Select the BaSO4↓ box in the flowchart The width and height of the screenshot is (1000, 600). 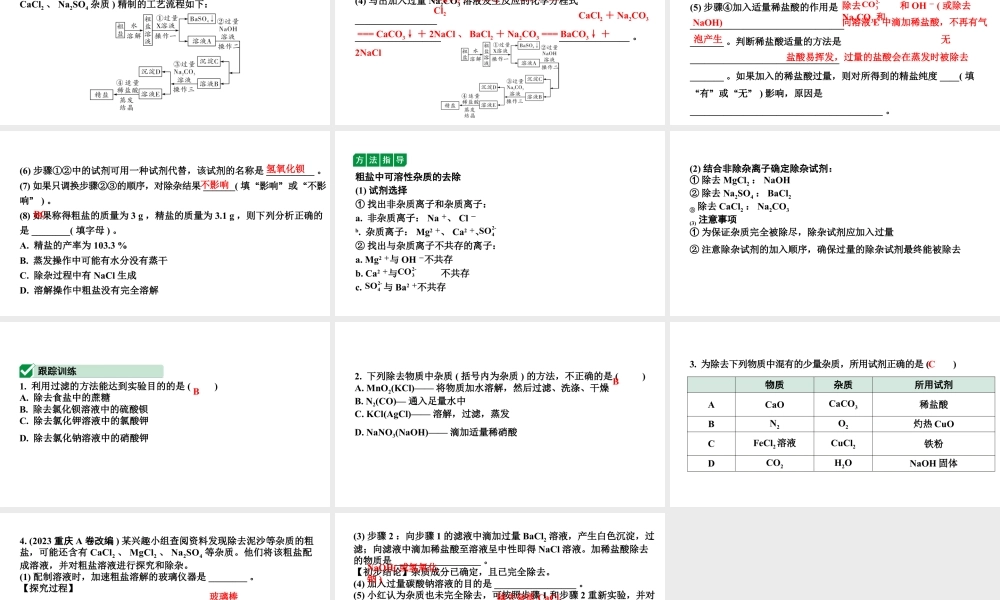[200, 21]
